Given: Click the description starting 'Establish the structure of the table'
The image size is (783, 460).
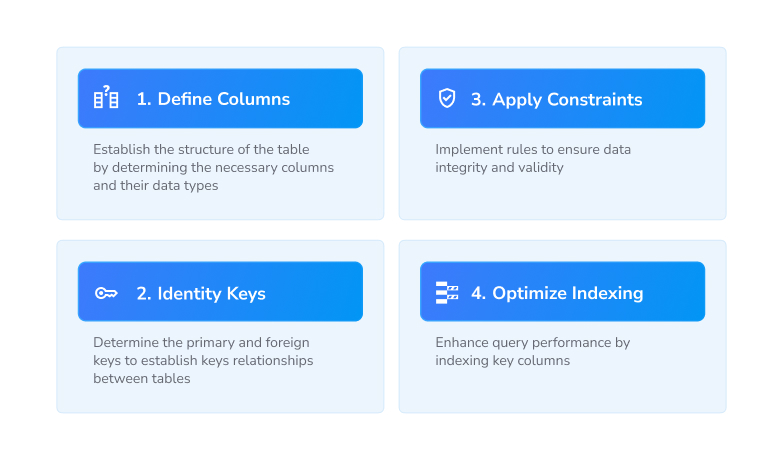Looking at the screenshot, I should pos(213,167).
